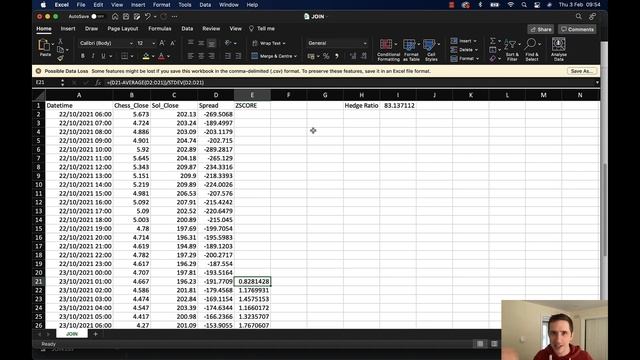
Task: Add a new sheet with the plus button
Action: (96, 334)
